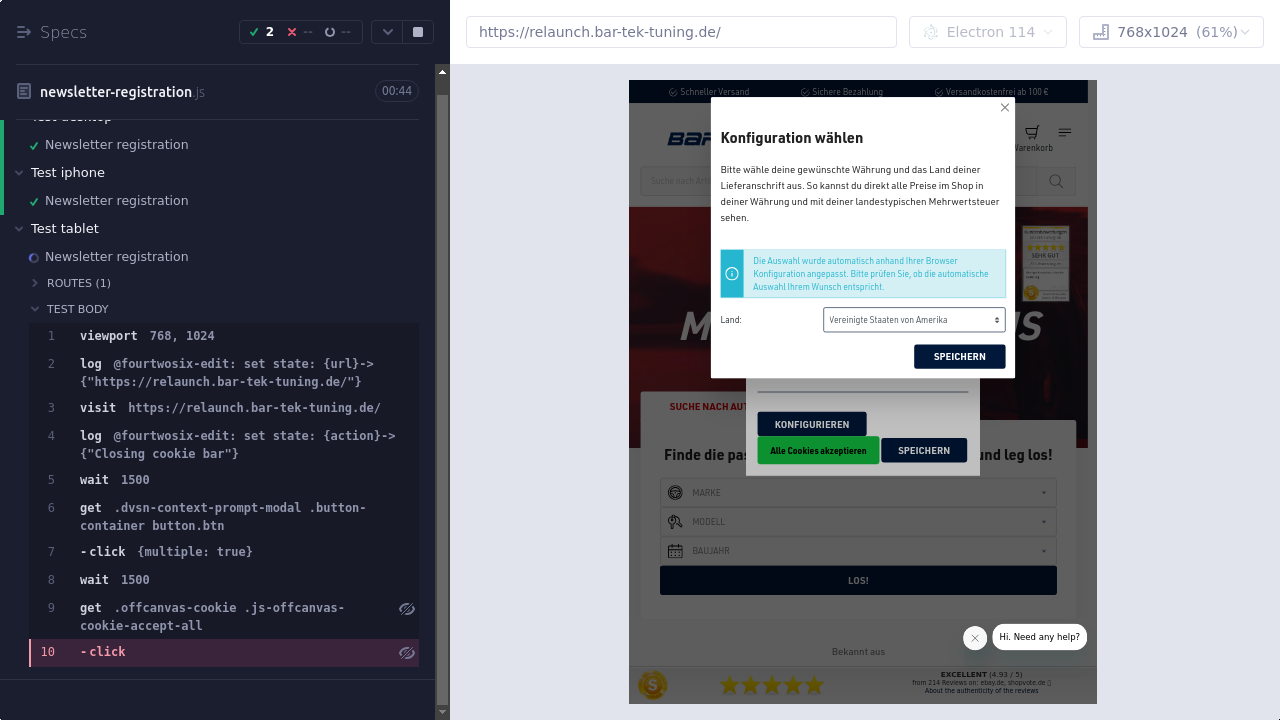Screen dimensions: 1280x720
Task: Click the shopping cart icon in preview
Action: coord(1032,132)
